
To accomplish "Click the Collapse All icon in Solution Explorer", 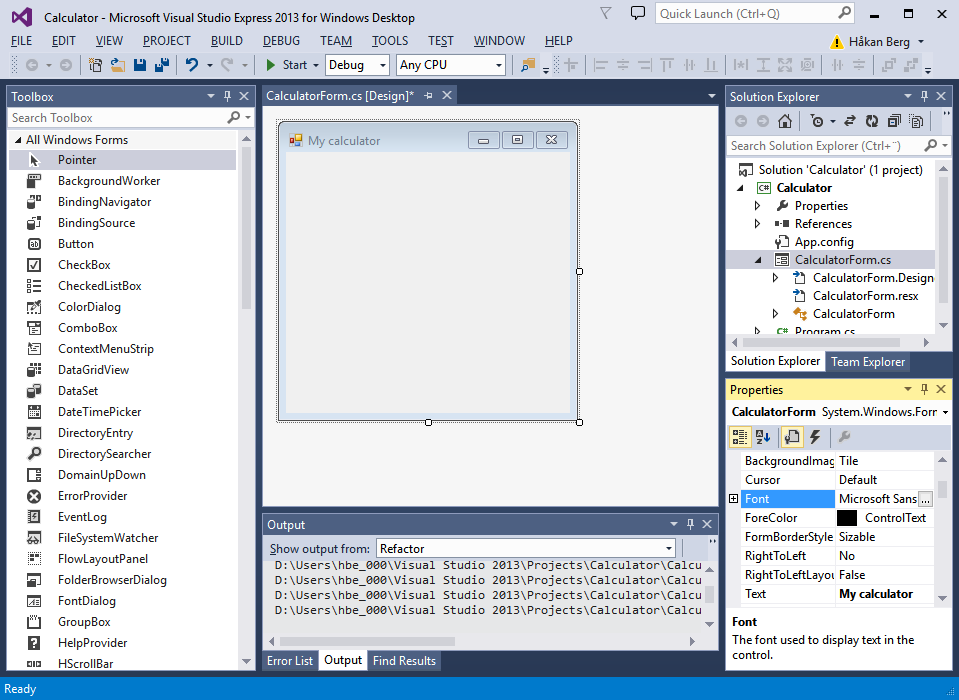I will 894,121.
